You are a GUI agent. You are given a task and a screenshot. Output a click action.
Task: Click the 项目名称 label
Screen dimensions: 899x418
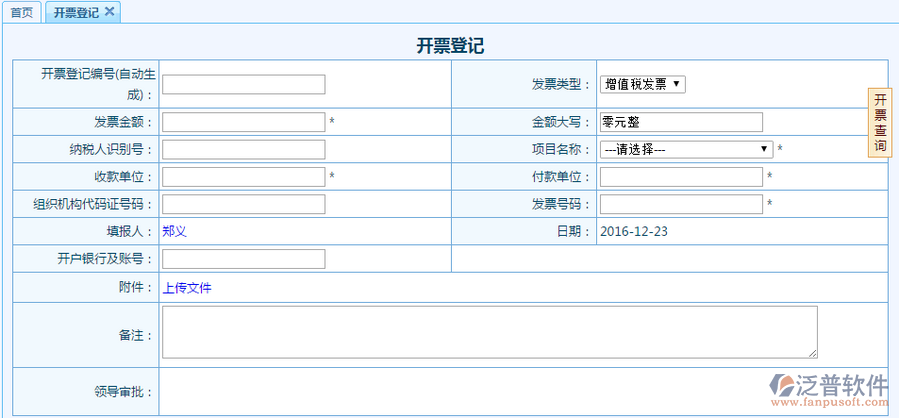point(561,150)
